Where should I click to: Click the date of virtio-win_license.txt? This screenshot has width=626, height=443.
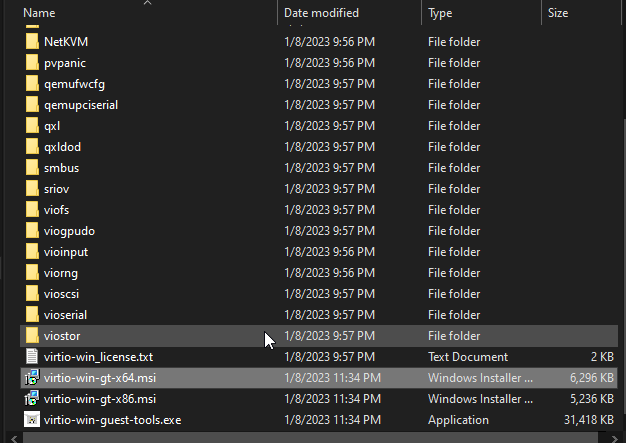[x=329, y=357]
